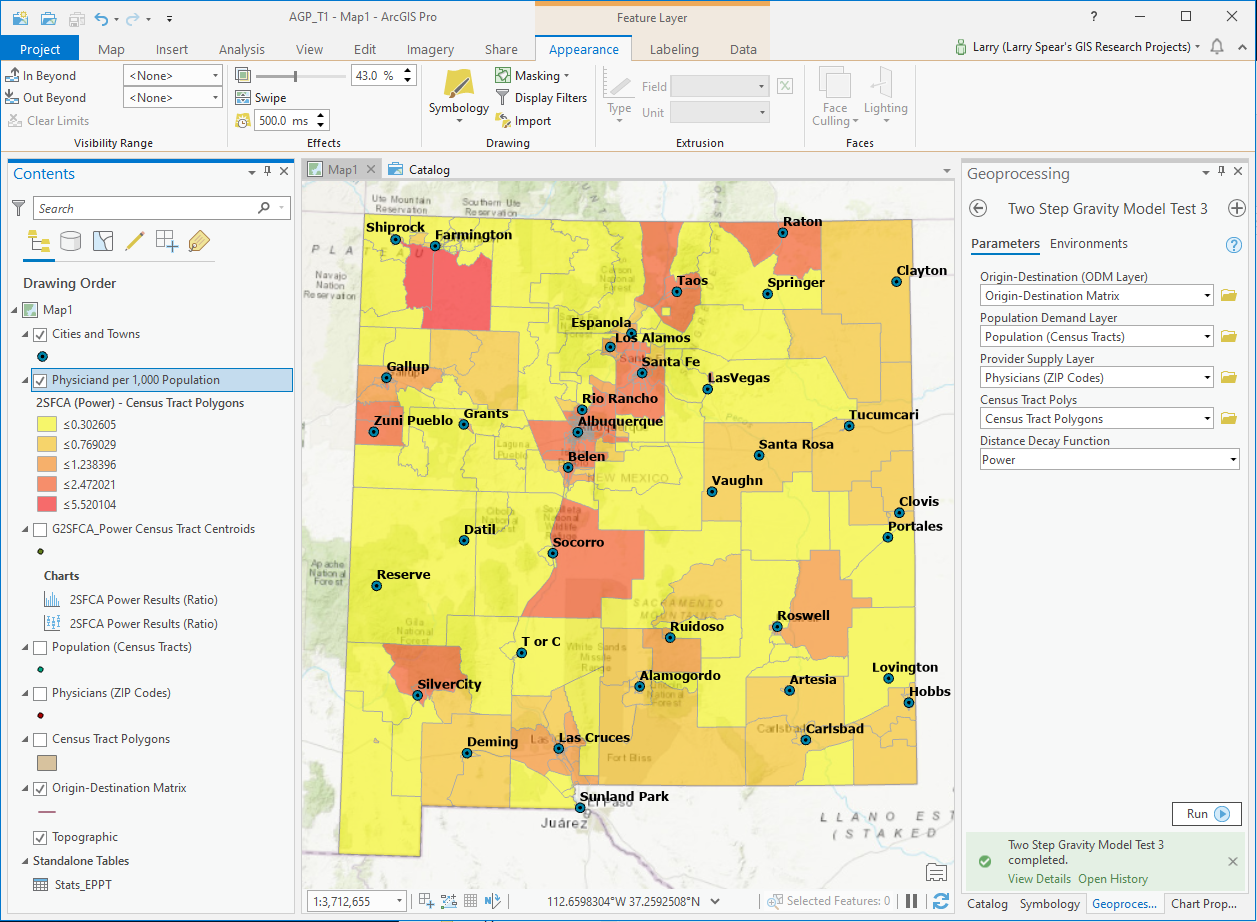Switch to the Labeling ribbon tab
Image resolution: width=1257 pixels, height=922 pixels.
pyautogui.click(x=674, y=49)
